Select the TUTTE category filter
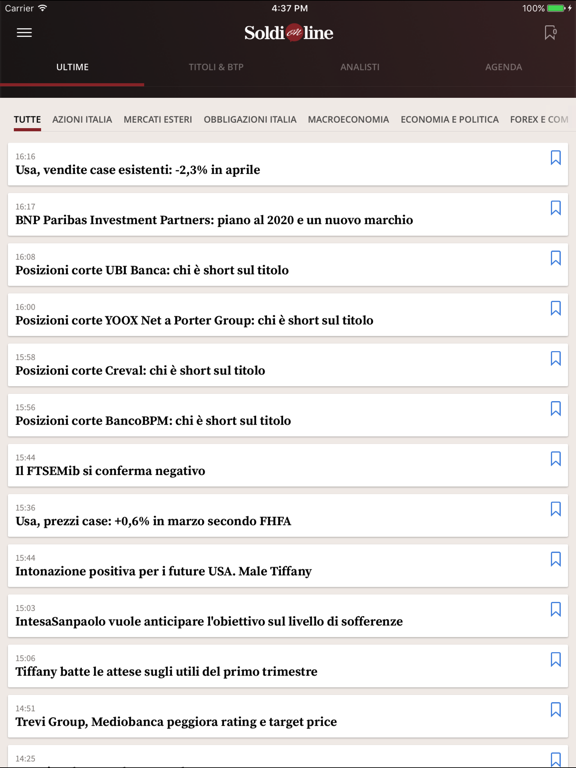This screenshot has height=768, width=576. click(27, 120)
